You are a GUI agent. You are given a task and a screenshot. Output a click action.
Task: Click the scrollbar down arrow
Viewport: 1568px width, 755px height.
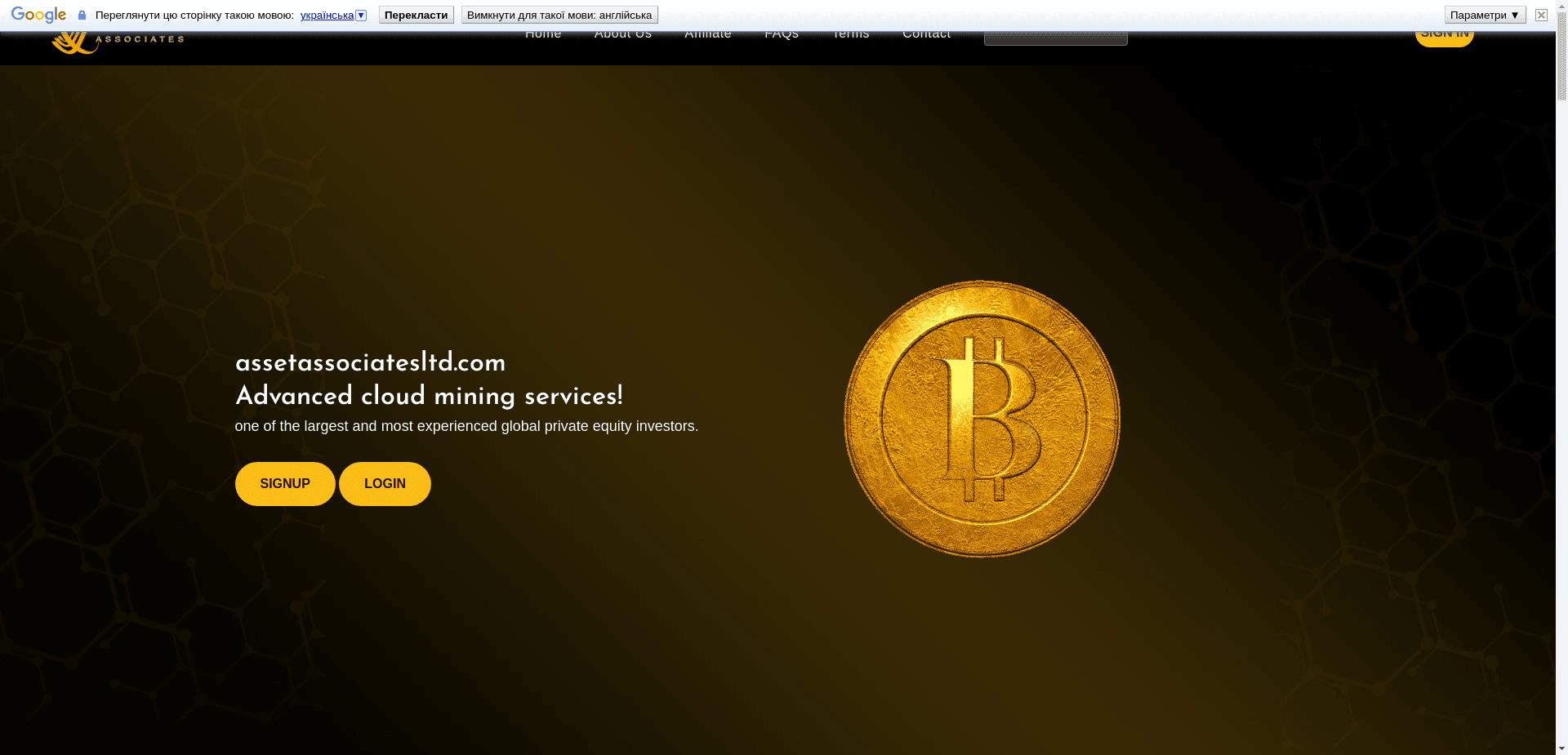[x=1561, y=748]
